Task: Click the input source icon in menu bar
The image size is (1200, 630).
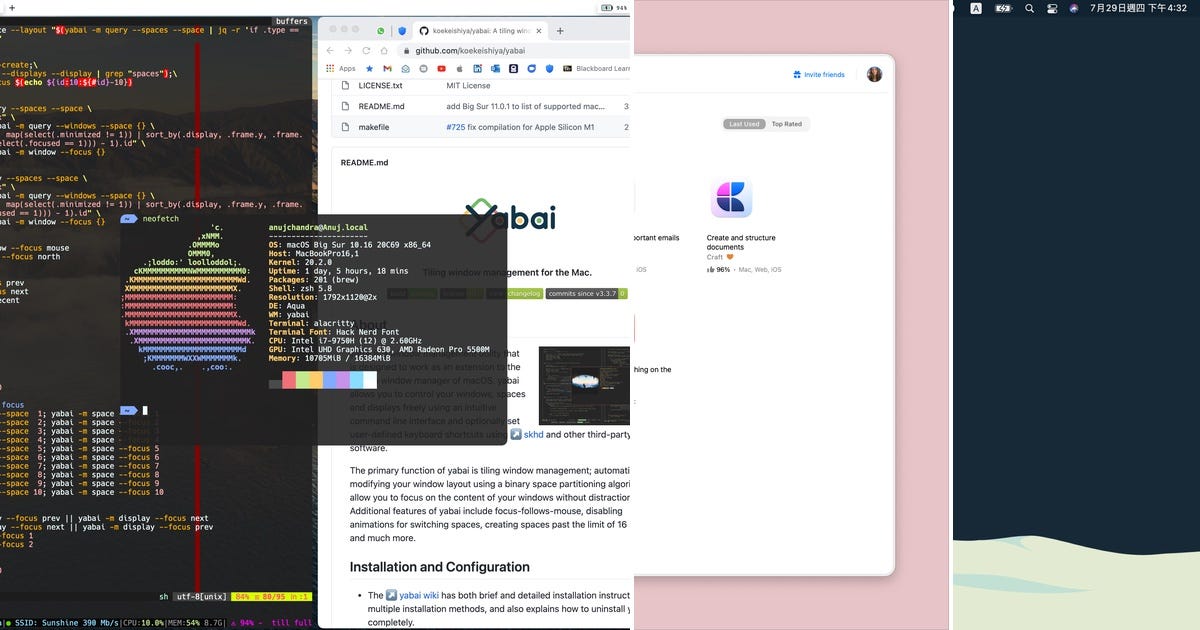Action: click(977, 10)
